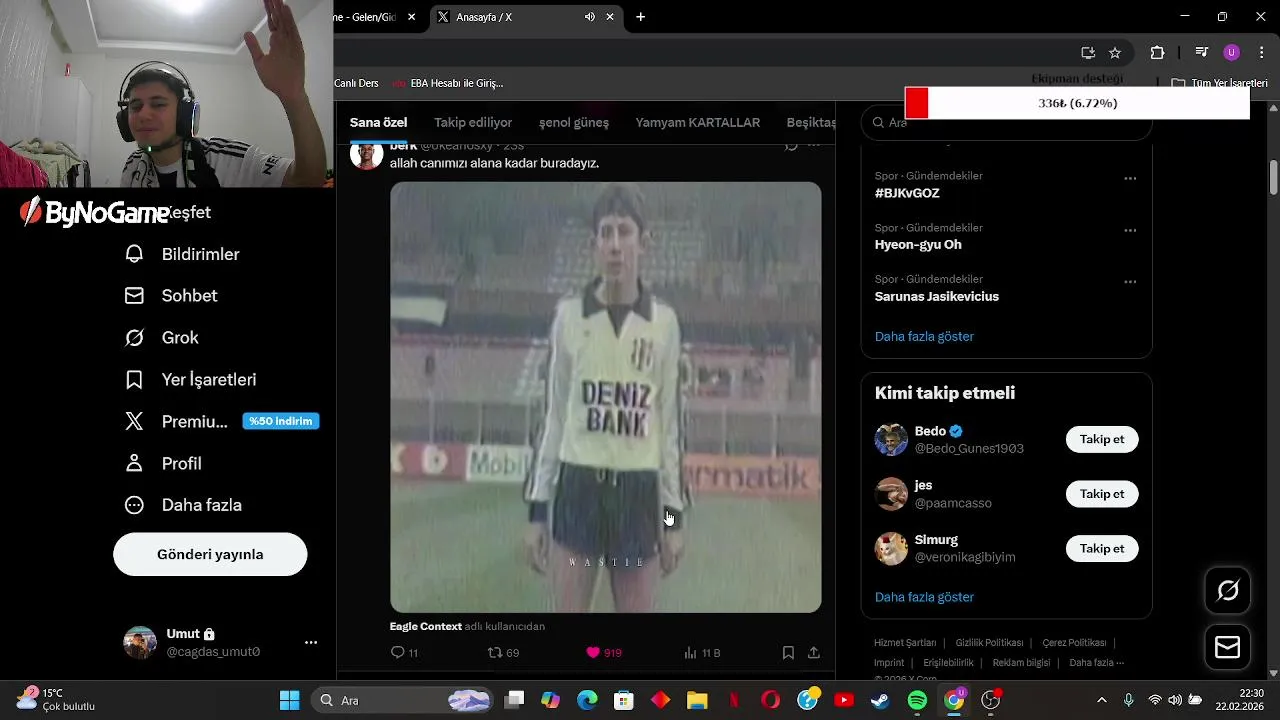Open more options for #BJKvGOZ trend

pyautogui.click(x=1130, y=179)
